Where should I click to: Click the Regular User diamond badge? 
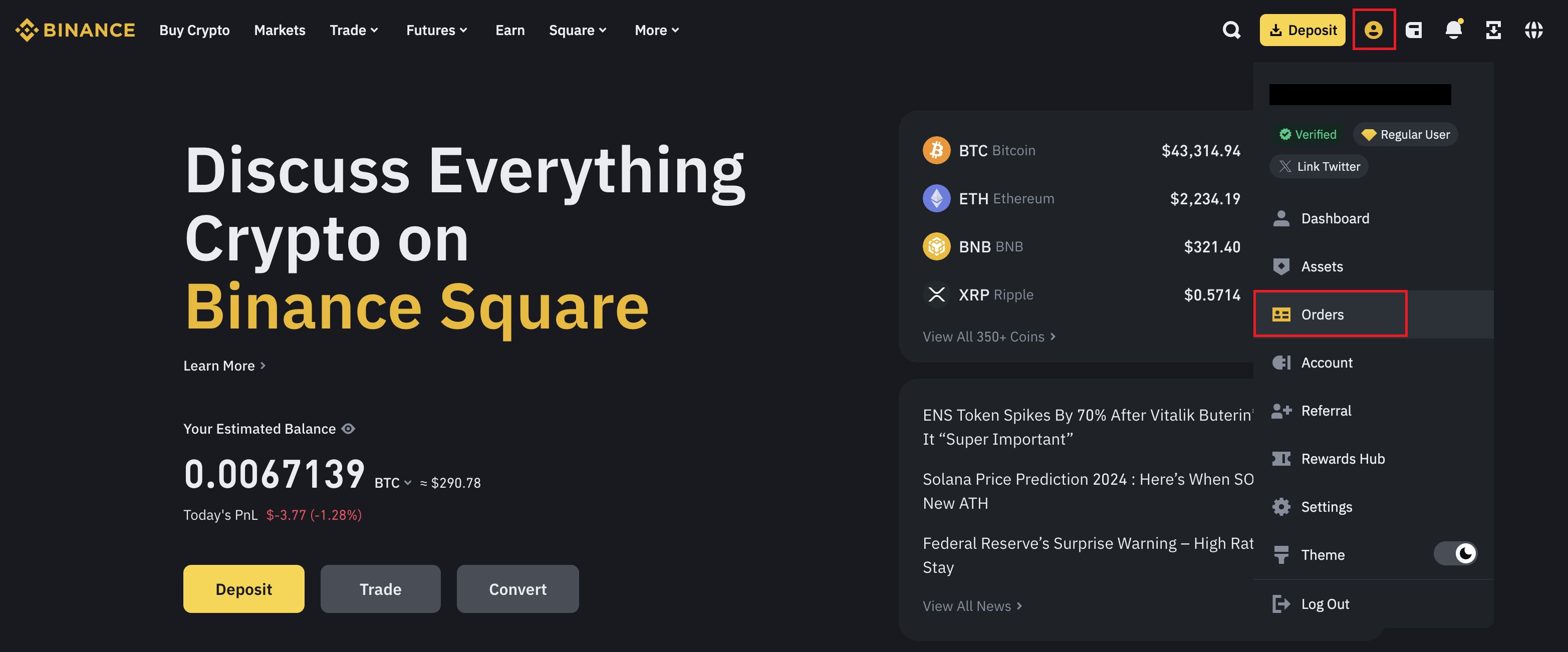[x=1405, y=134]
